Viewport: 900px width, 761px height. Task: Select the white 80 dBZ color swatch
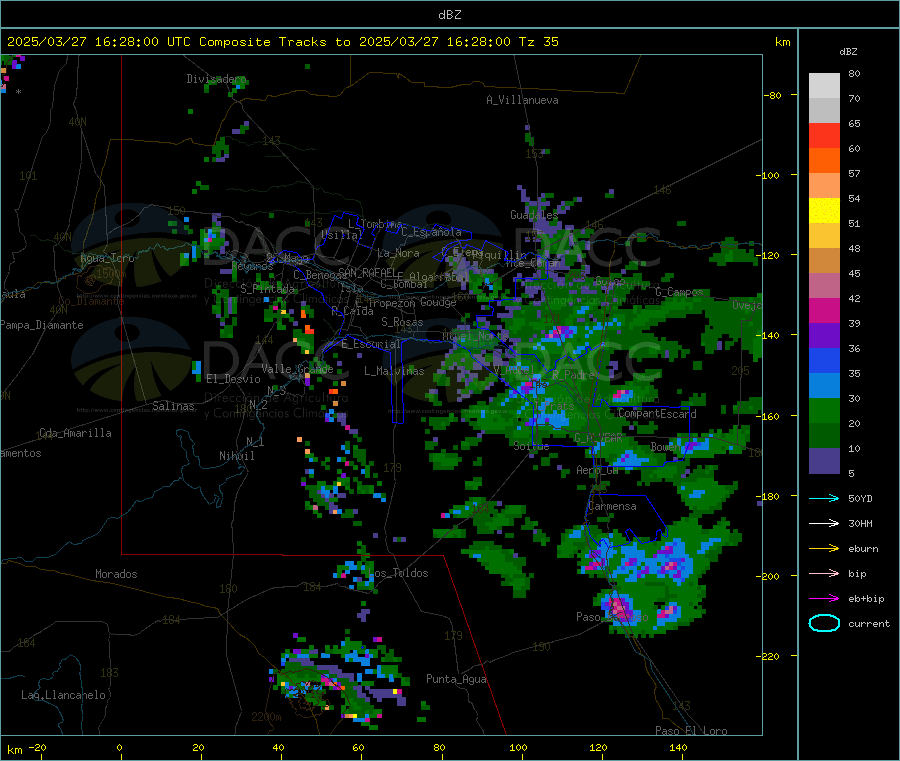824,86
